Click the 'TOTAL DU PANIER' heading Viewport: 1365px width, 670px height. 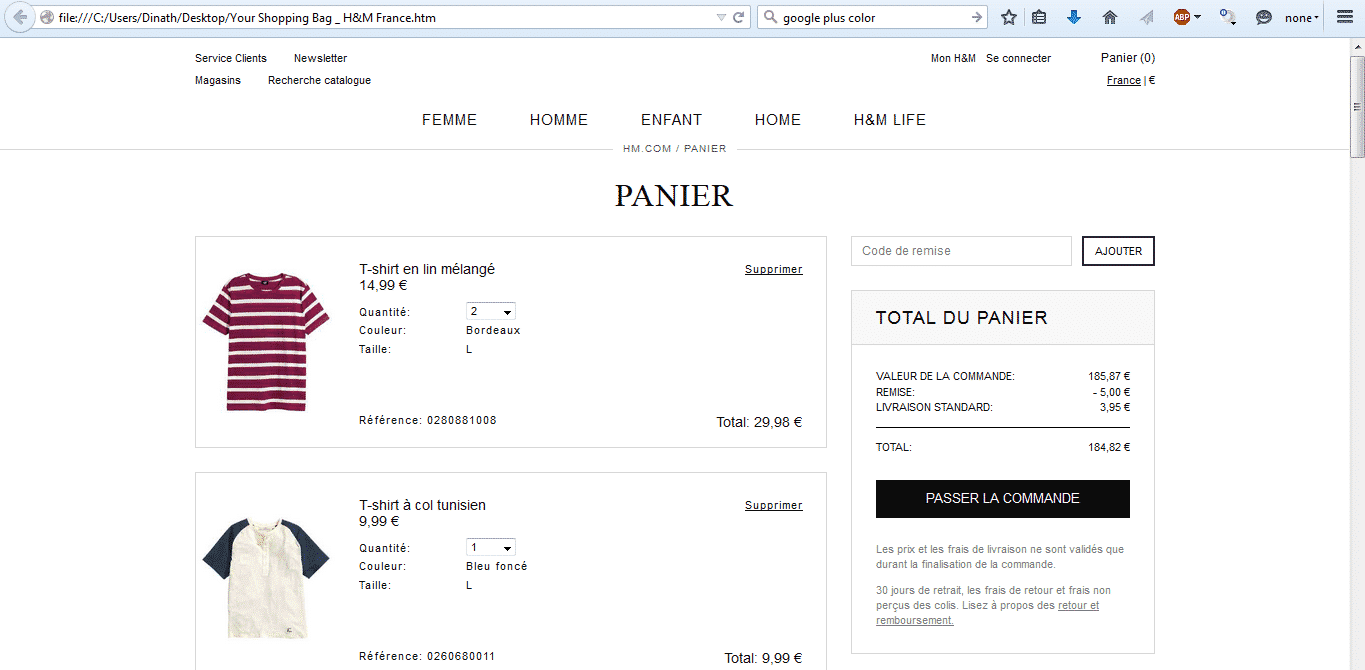pos(962,318)
